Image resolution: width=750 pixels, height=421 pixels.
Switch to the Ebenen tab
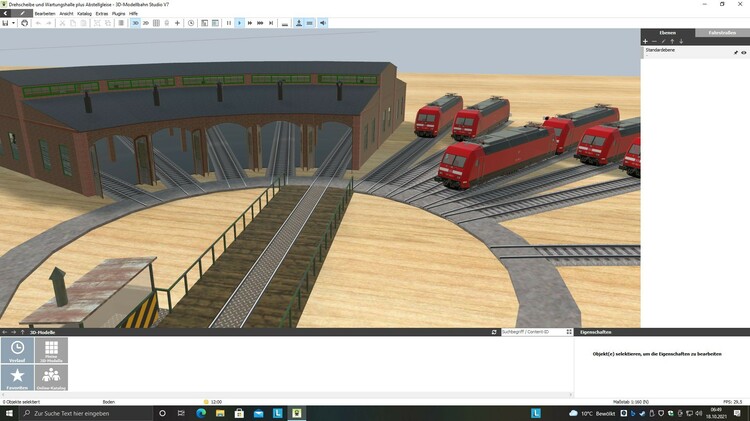tap(667, 33)
